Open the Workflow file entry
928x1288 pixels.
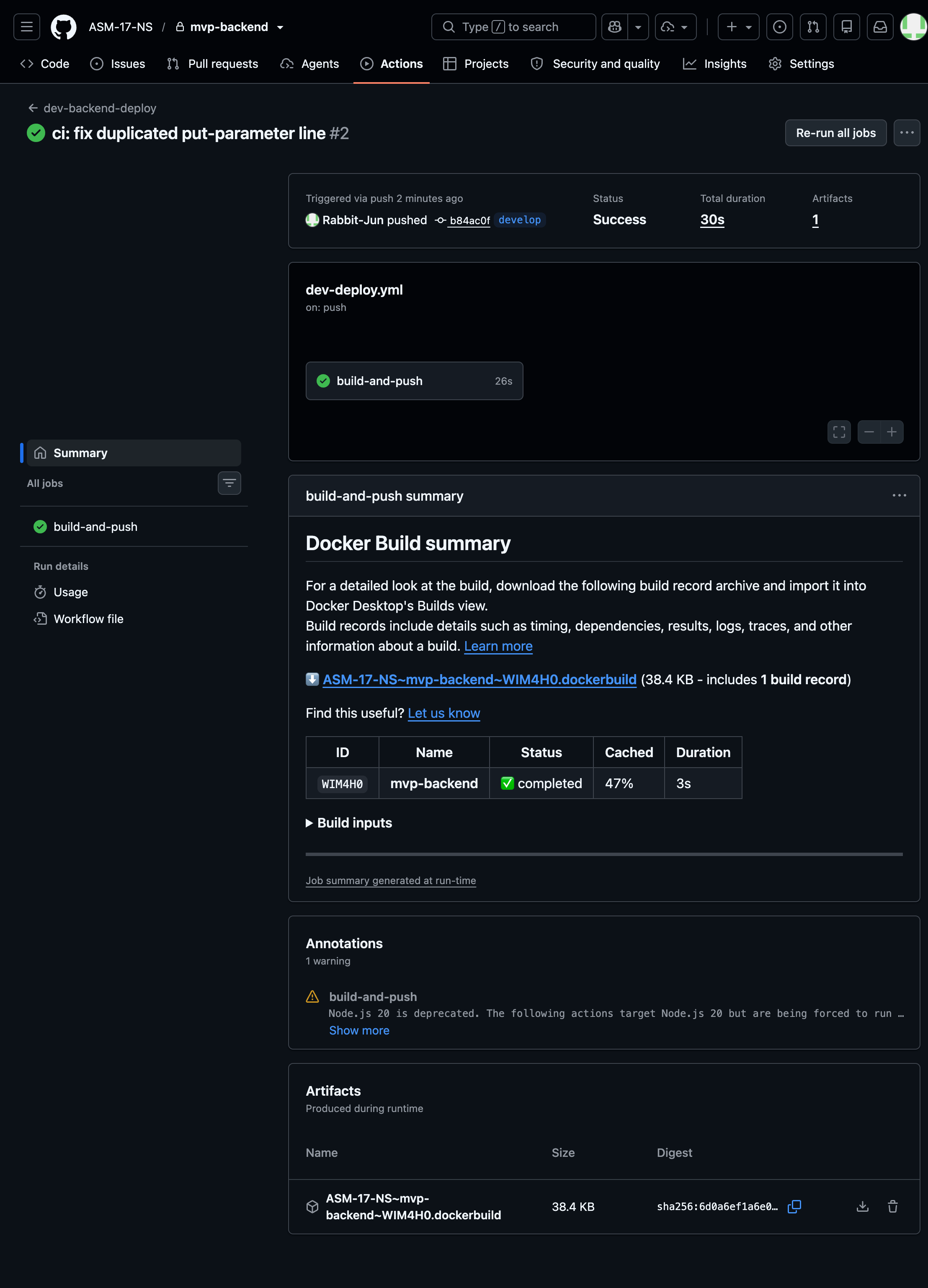pyautogui.click(x=79, y=619)
